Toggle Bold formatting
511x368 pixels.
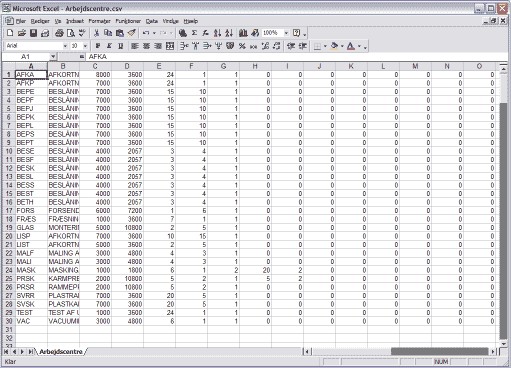98,46
